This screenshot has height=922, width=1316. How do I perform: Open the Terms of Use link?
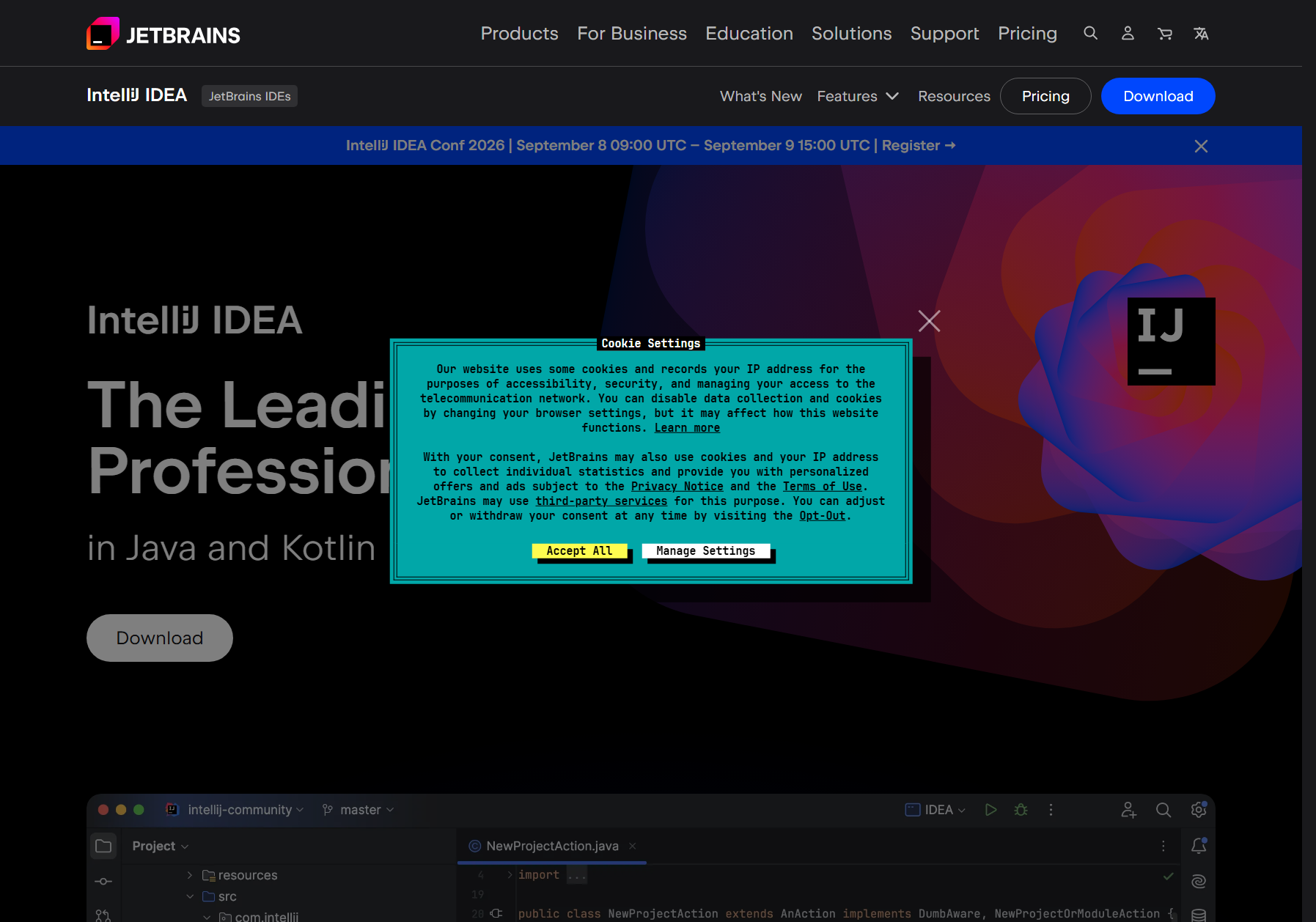823,487
